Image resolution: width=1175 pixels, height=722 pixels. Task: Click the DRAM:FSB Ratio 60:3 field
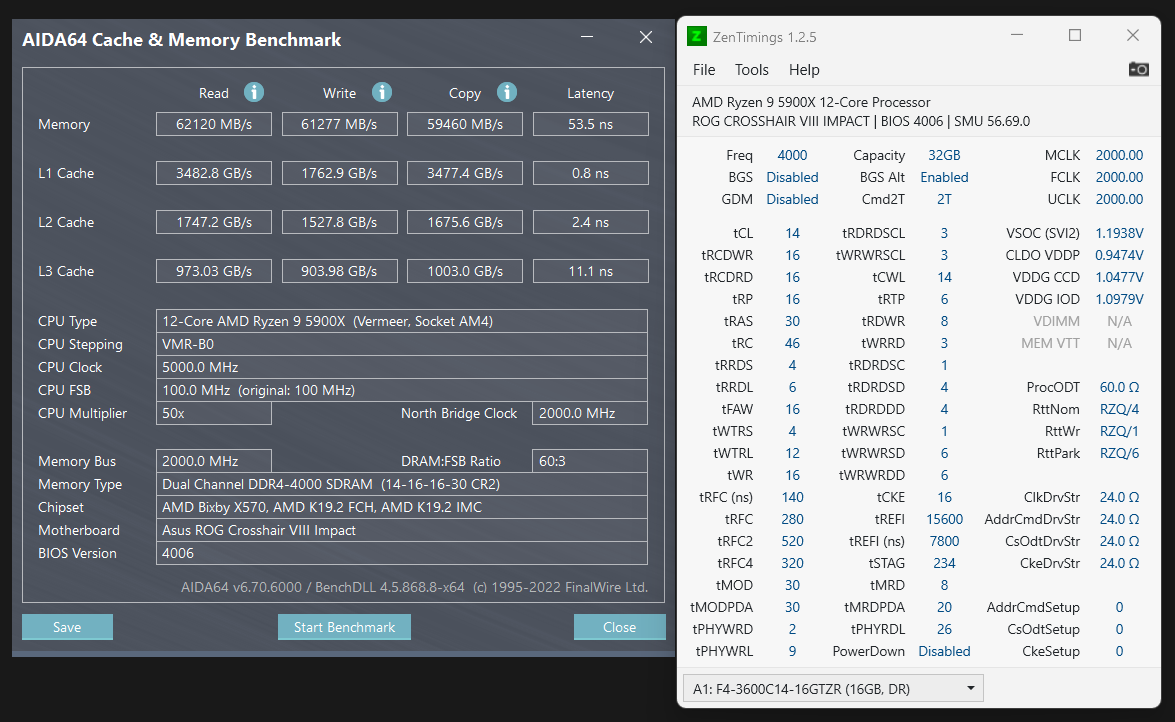click(590, 461)
